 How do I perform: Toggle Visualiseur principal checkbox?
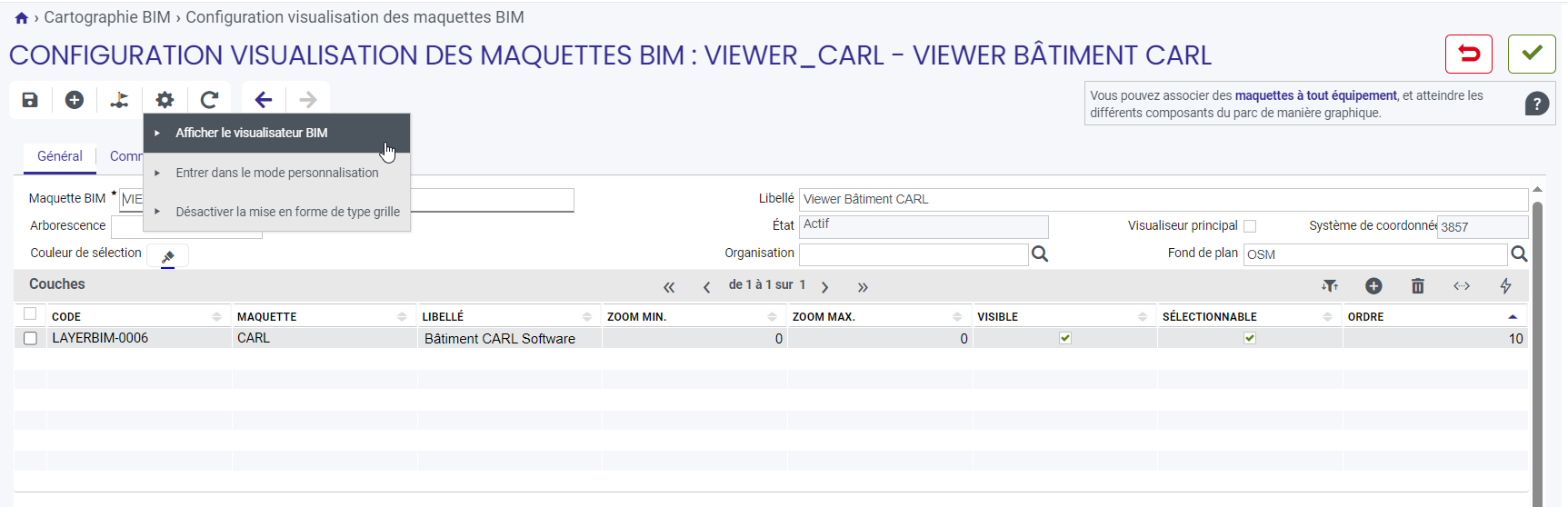[1250, 226]
